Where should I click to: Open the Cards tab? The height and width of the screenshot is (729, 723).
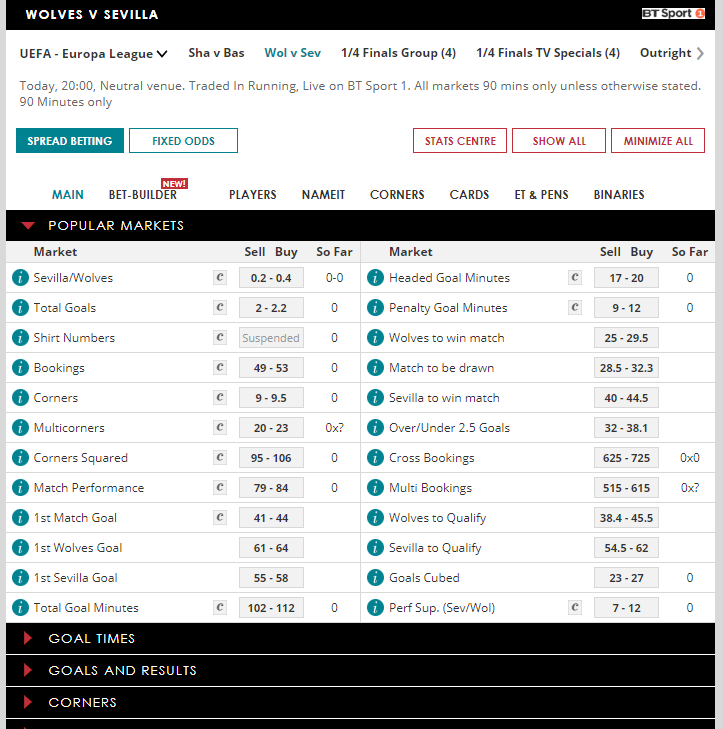click(x=469, y=195)
